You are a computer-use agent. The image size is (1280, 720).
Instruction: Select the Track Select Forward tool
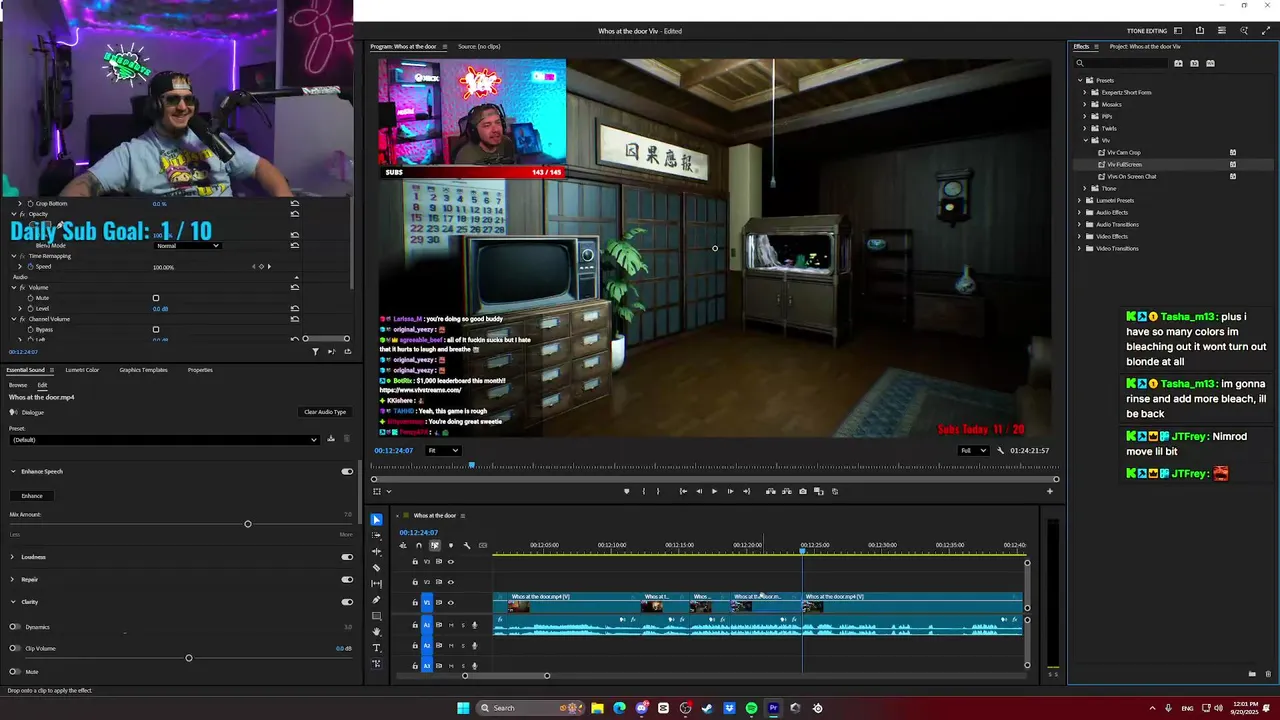(x=376, y=535)
